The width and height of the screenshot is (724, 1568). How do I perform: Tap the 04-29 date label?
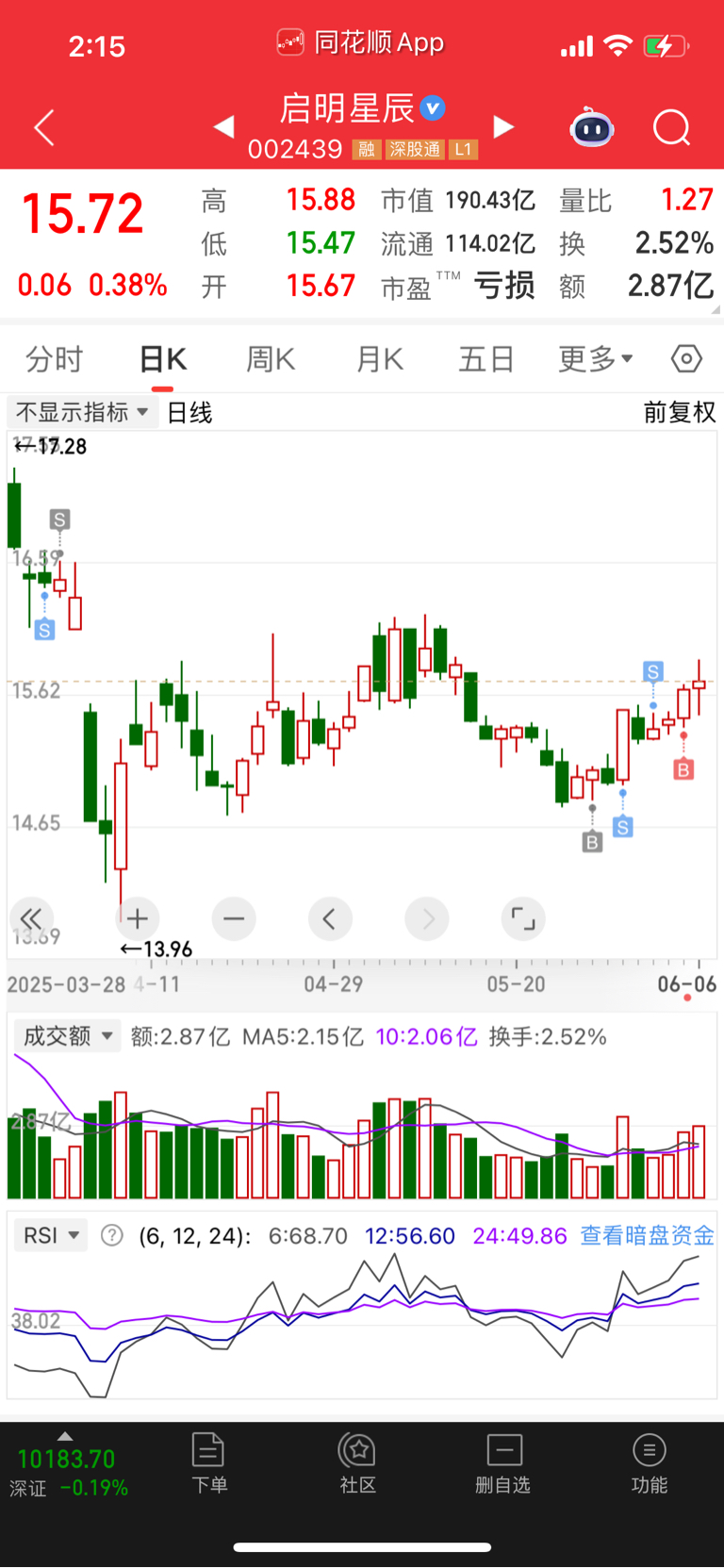point(333,984)
